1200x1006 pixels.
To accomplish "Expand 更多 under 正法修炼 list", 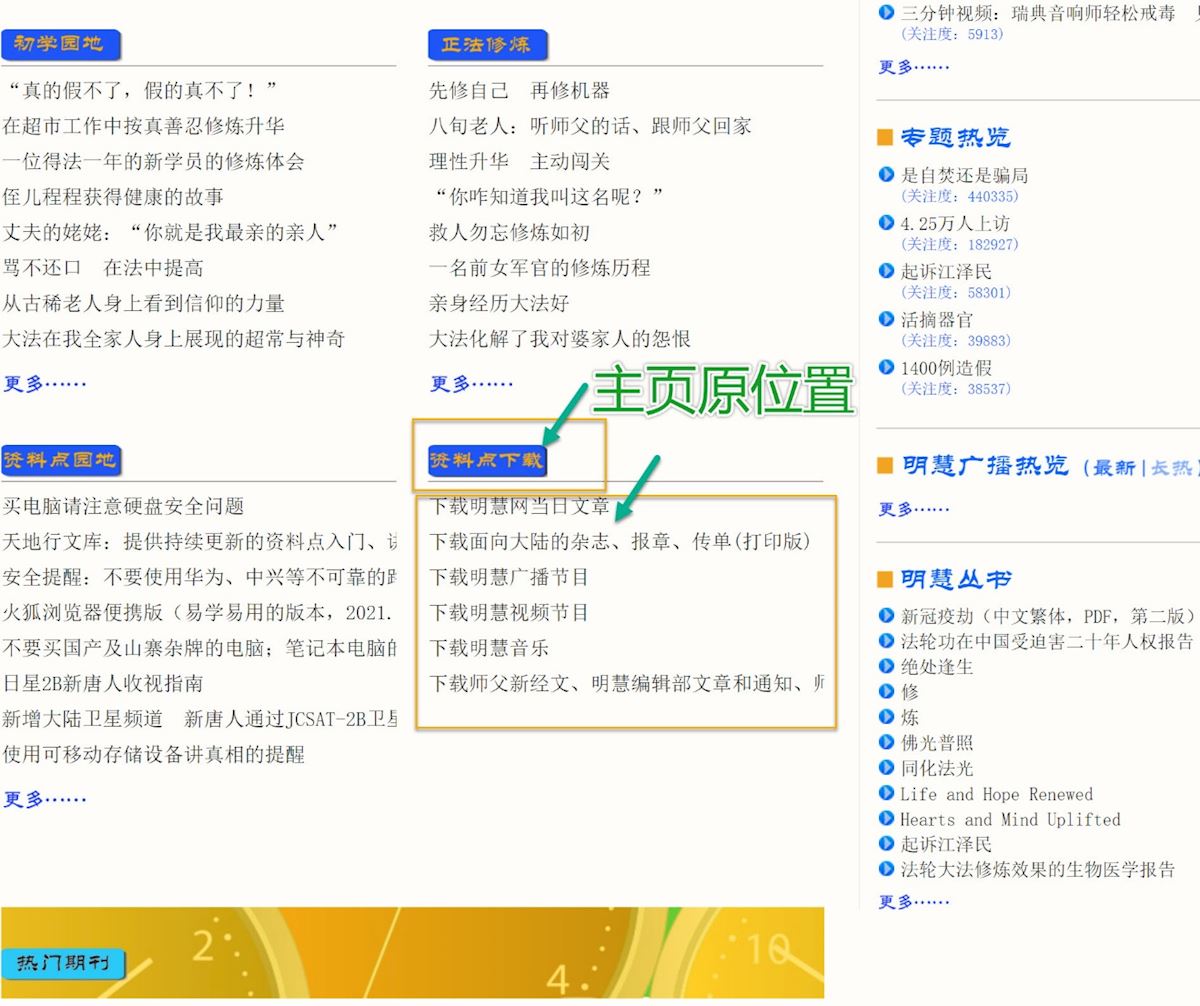I will pos(471,383).
